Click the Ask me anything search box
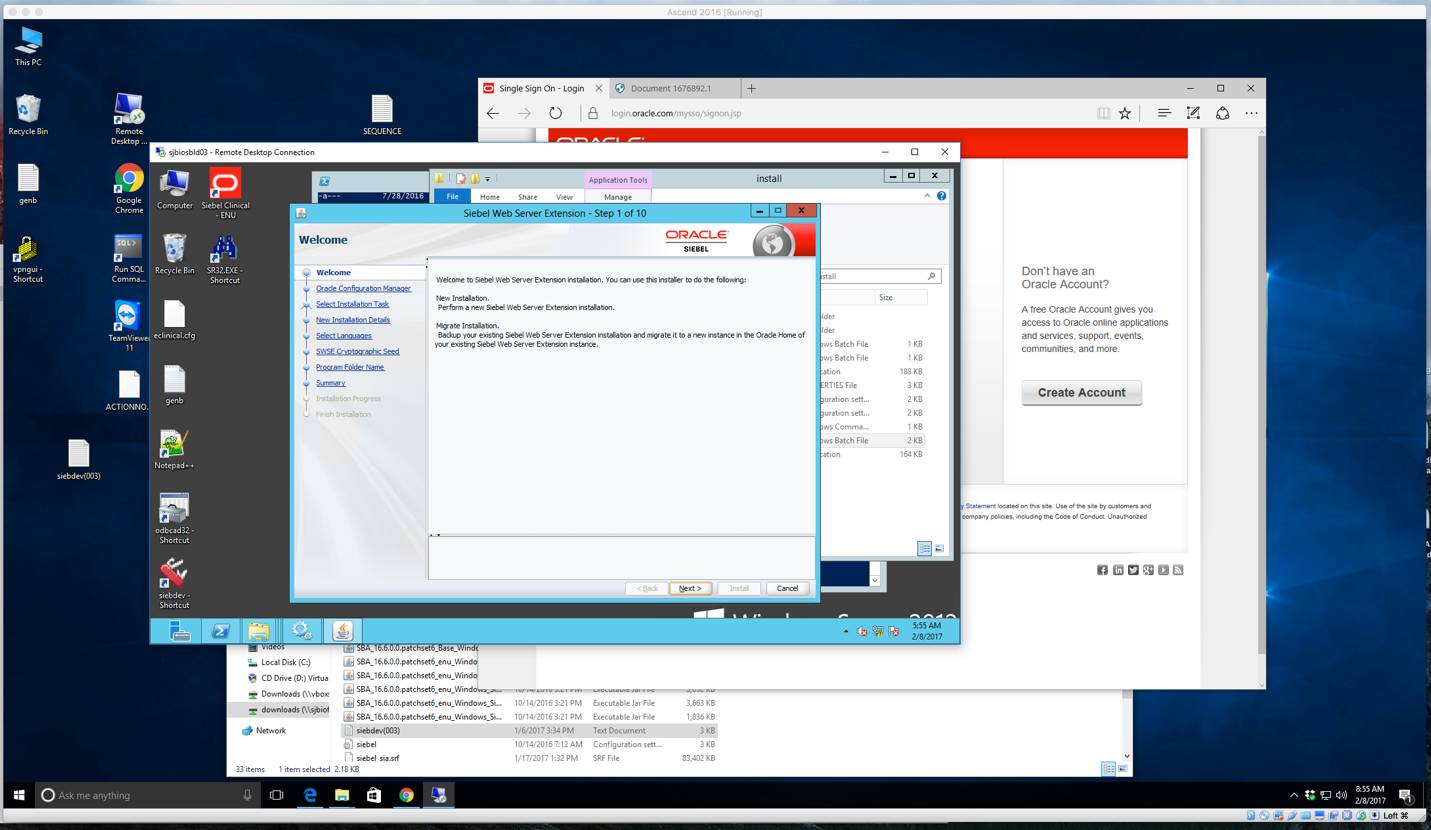Image resolution: width=1431 pixels, height=830 pixels. click(148, 795)
